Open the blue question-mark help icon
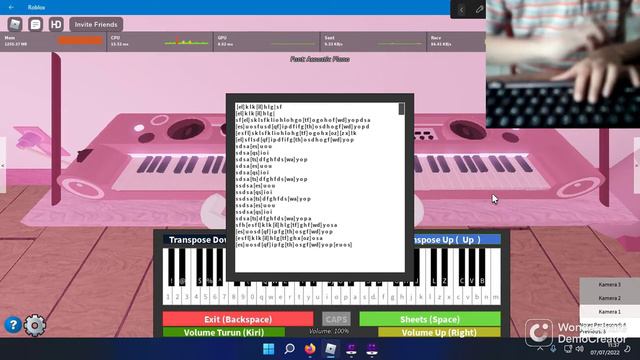Image resolution: width=640 pixels, height=360 pixels. point(13,325)
